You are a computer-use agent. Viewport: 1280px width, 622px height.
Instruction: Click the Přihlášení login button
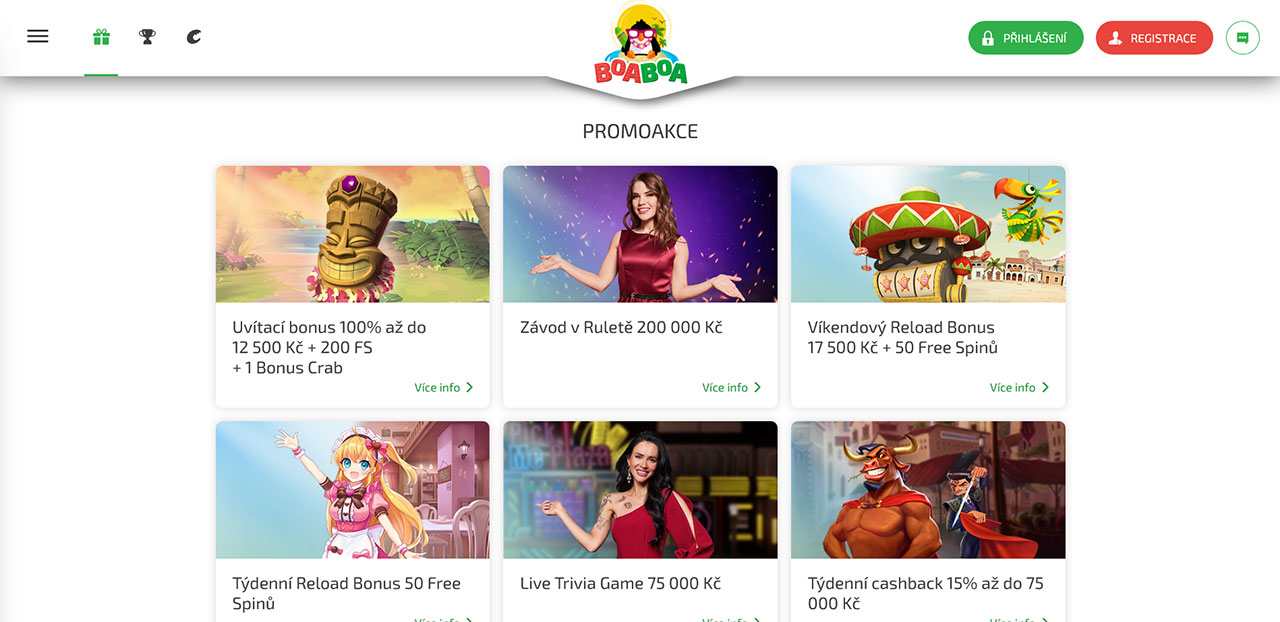1026,38
